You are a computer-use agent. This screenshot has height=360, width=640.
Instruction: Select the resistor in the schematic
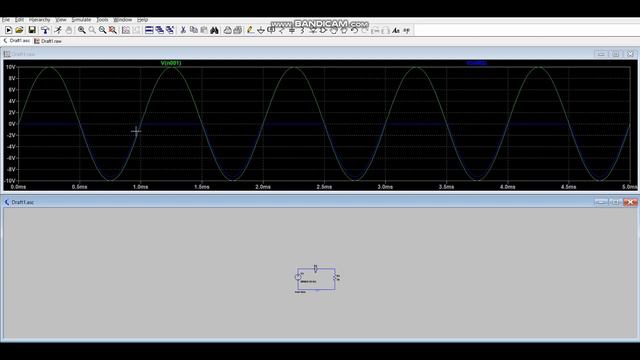click(x=335, y=277)
